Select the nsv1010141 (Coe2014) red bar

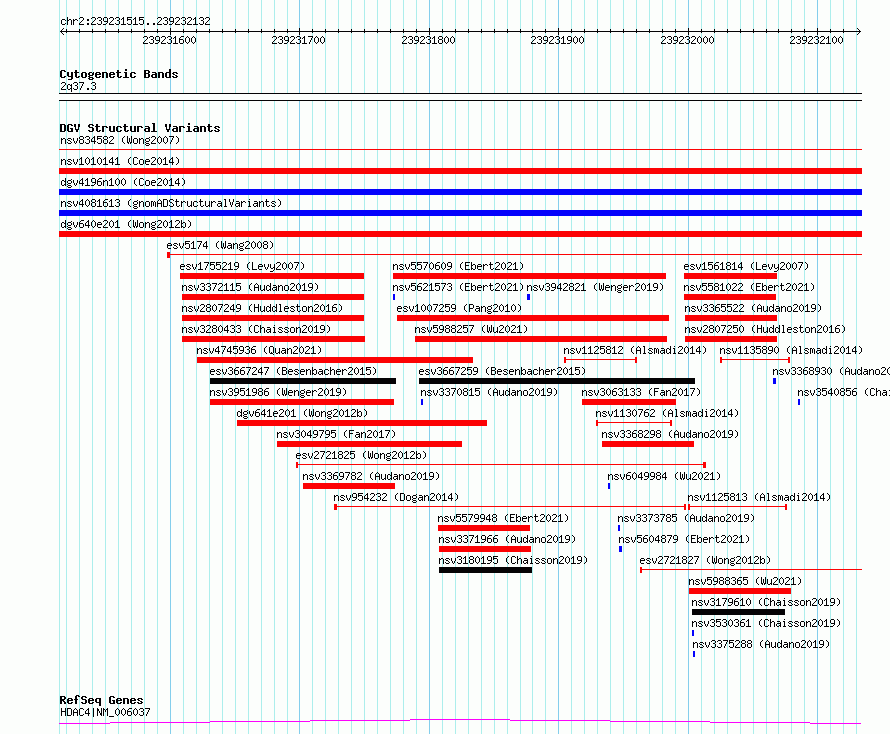pyautogui.click(x=460, y=171)
